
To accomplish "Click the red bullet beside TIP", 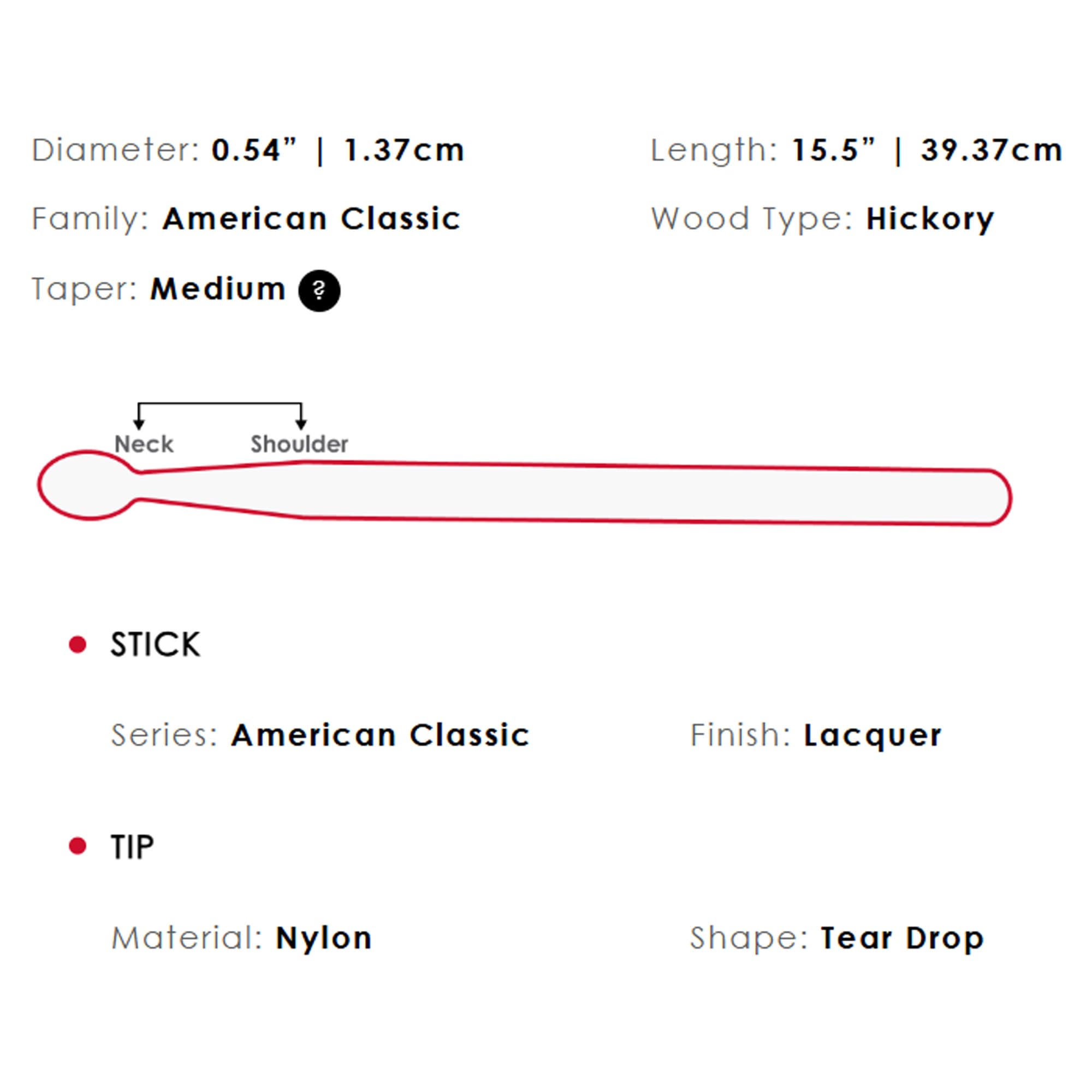I will pyautogui.click(x=78, y=846).
